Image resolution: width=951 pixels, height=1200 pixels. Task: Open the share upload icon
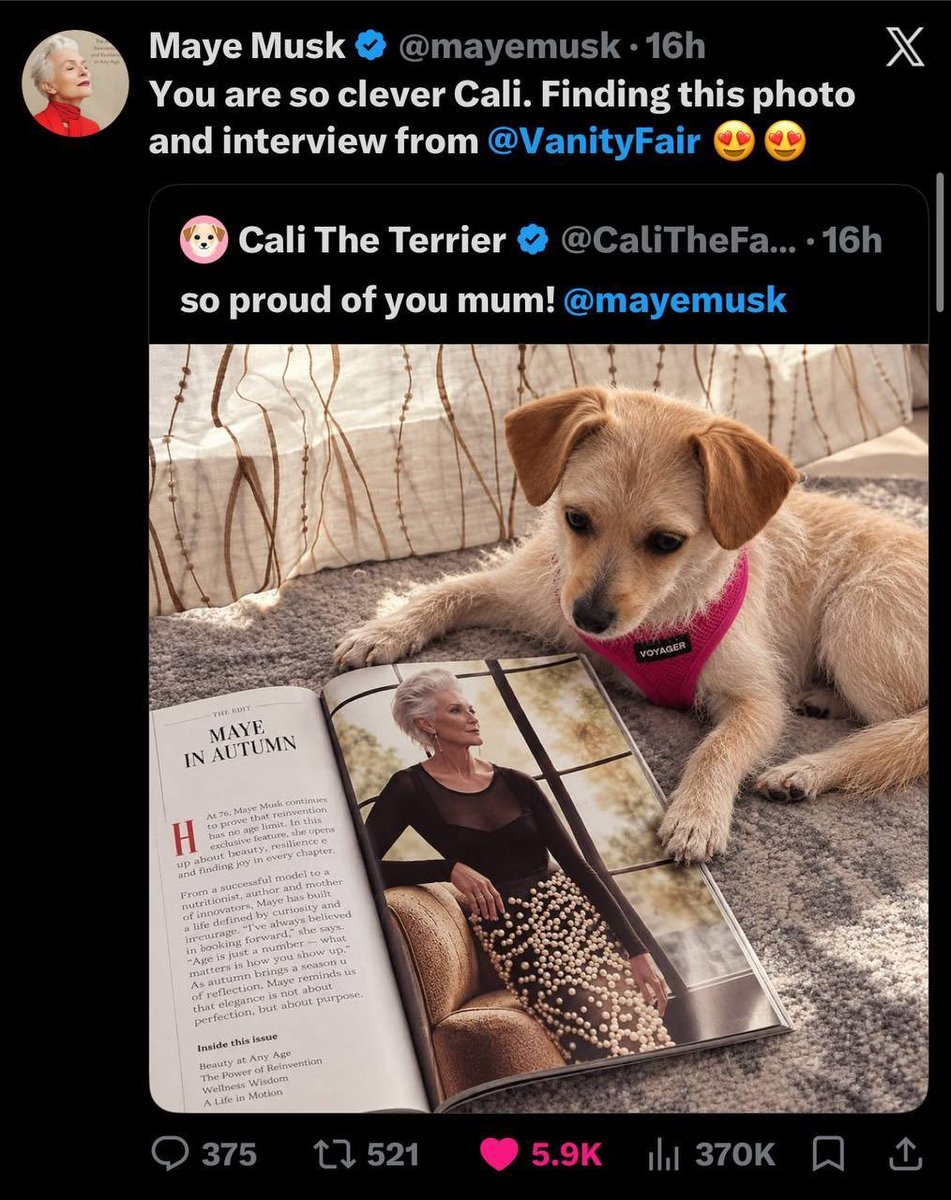click(x=905, y=1154)
